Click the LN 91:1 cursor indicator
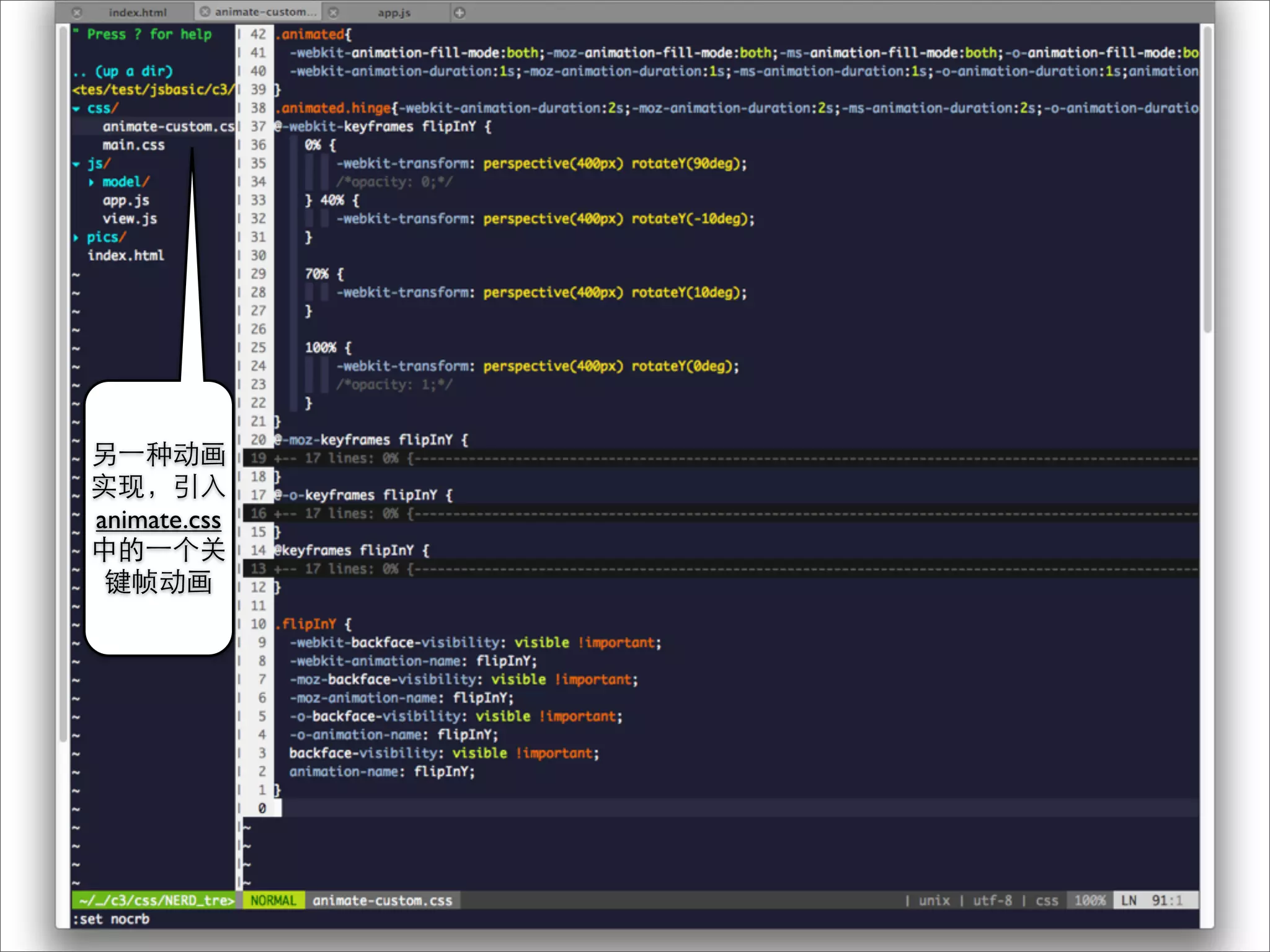The width and height of the screenshot is (1270, 952). click(x=1155, y=901)
